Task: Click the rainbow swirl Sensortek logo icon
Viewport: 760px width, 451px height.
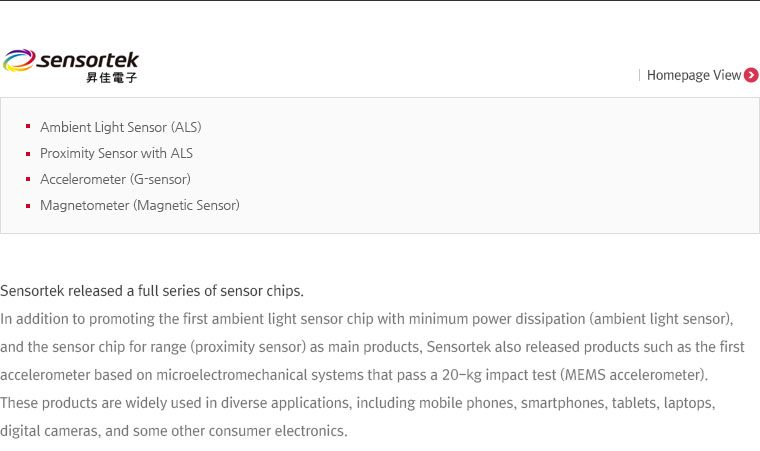Action: point(19,60)
